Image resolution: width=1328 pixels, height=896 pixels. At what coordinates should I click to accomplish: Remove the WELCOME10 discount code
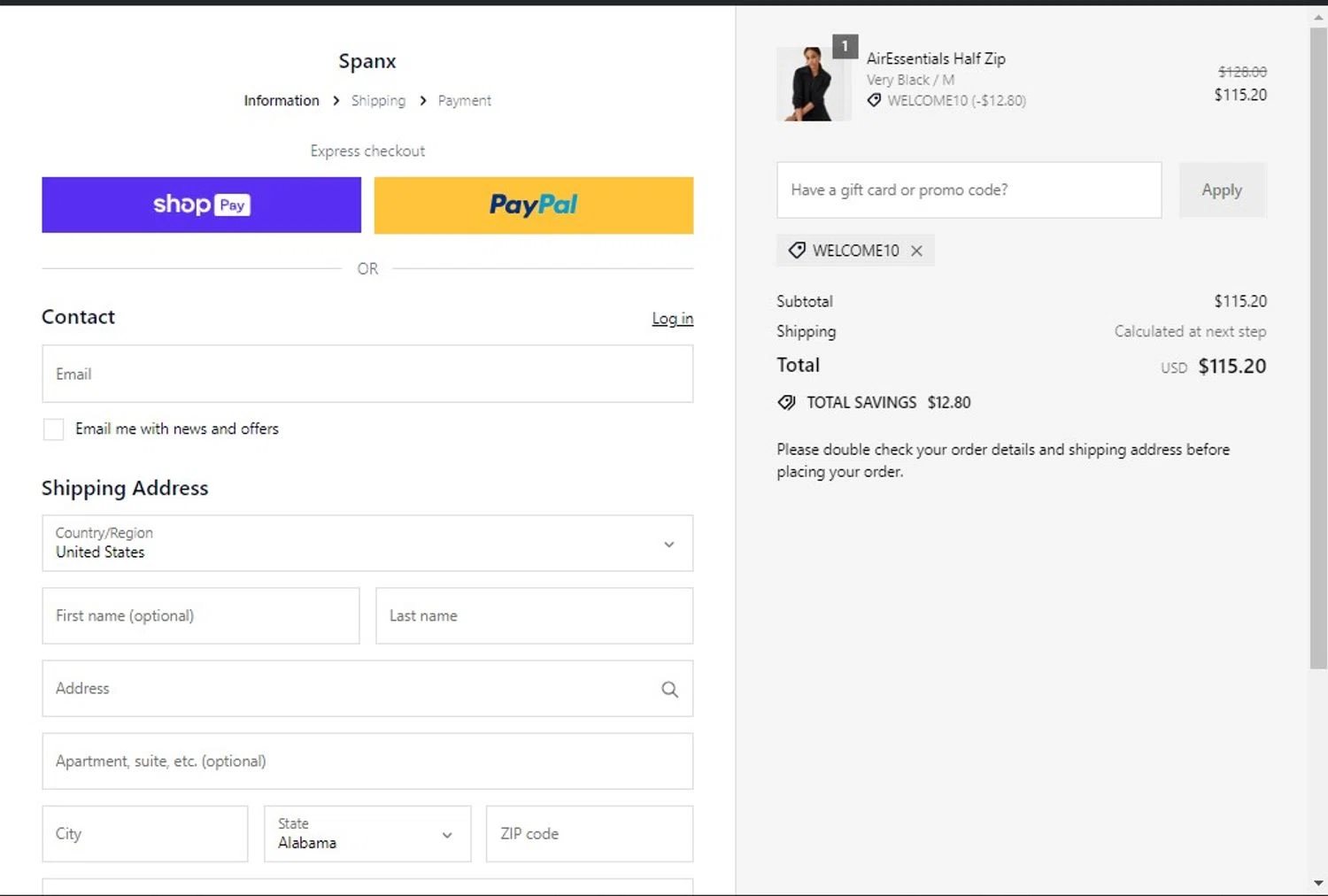[x=917, y=251]
